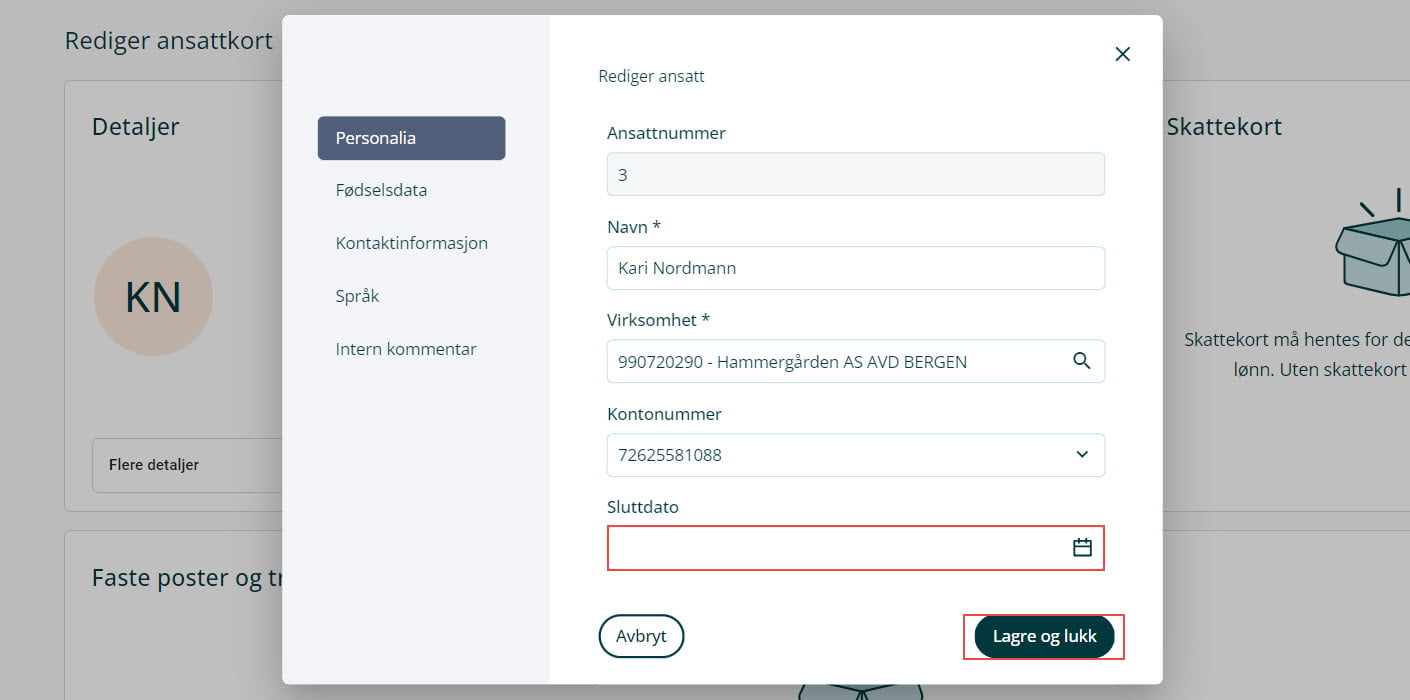The height and width of the screenshot is (700, 1410).
Task: Open the calendar picker for Sluttdato
Action: (1081, 548)
